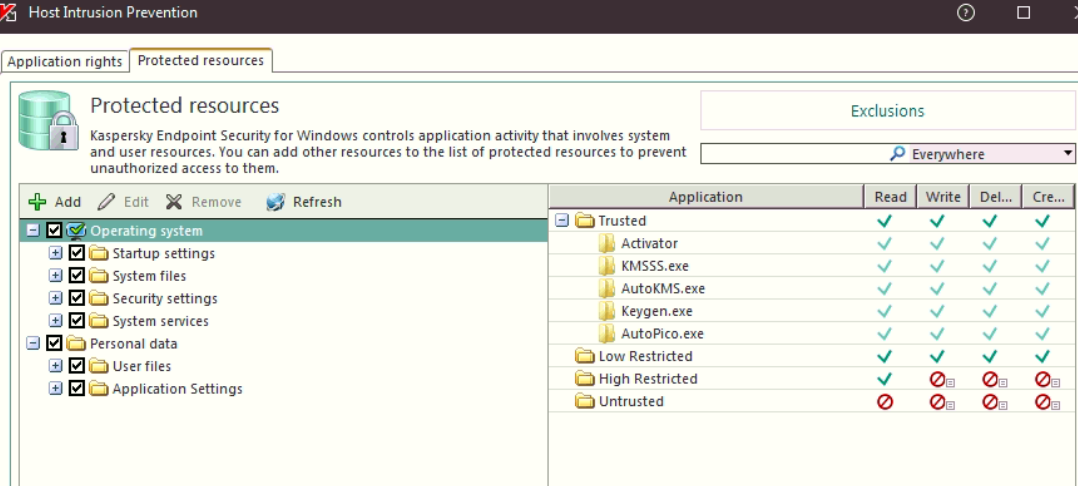Uncheck the User files checkbox
The height and width of the screenshot is (486, 1078).
pos(77,366)
